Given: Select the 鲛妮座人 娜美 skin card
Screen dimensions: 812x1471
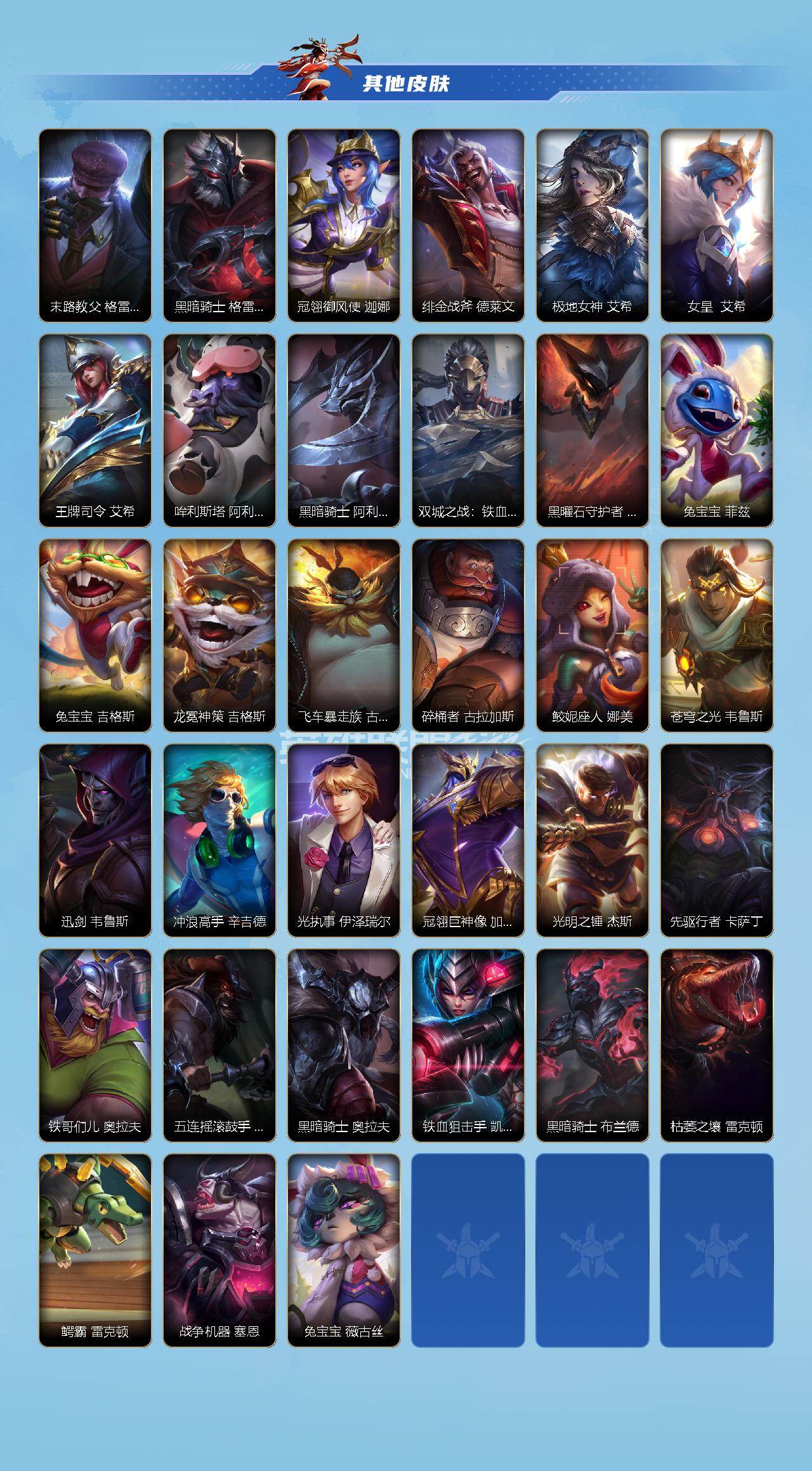Looking at the screenshot, I should click(x=593, y=635).
